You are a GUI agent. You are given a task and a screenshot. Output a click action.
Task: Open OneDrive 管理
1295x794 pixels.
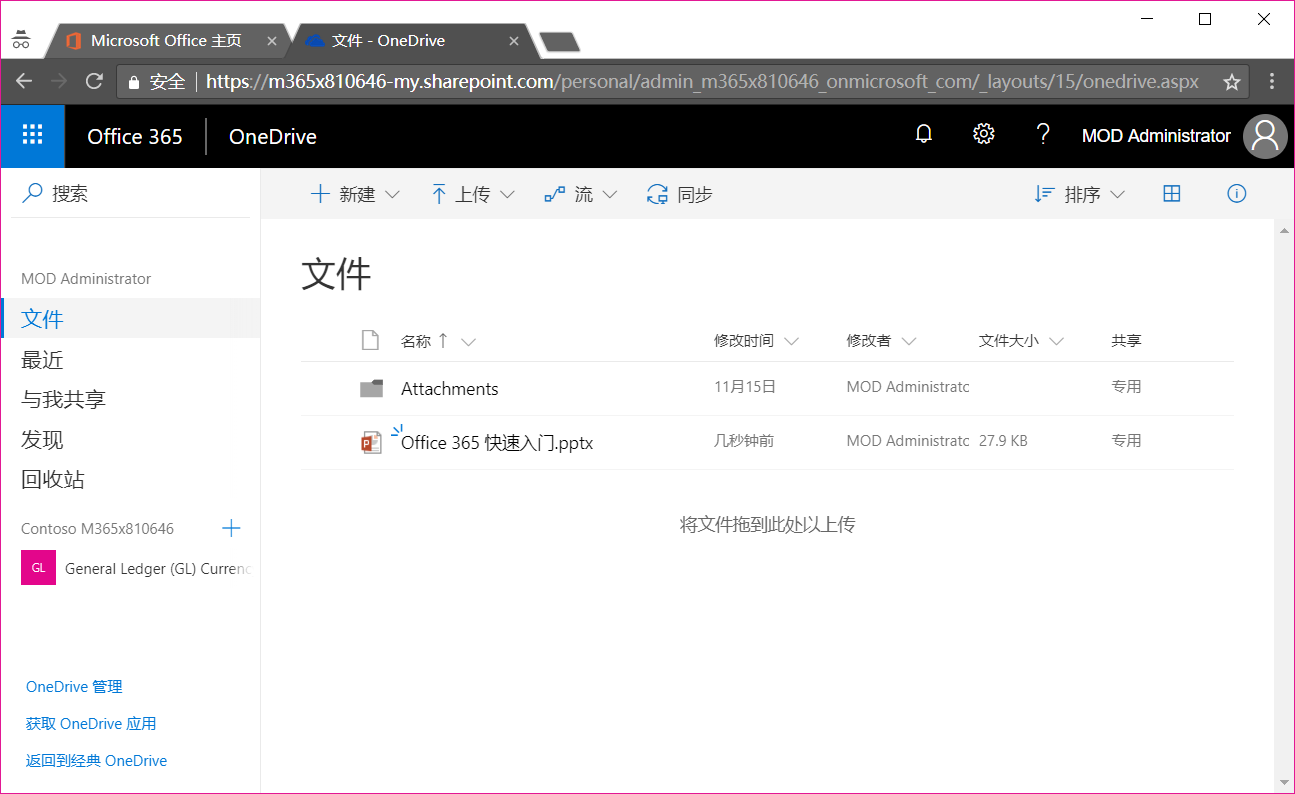[73, 686]
